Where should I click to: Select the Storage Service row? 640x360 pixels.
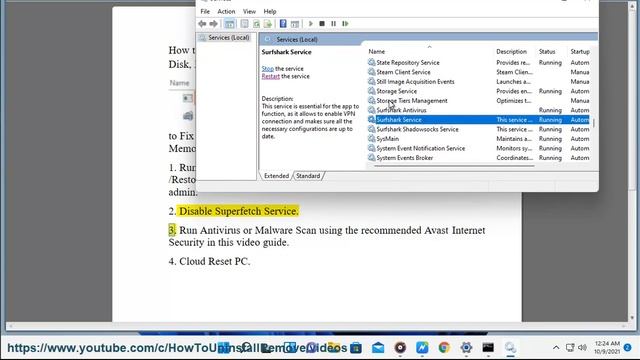click(478, 91)
